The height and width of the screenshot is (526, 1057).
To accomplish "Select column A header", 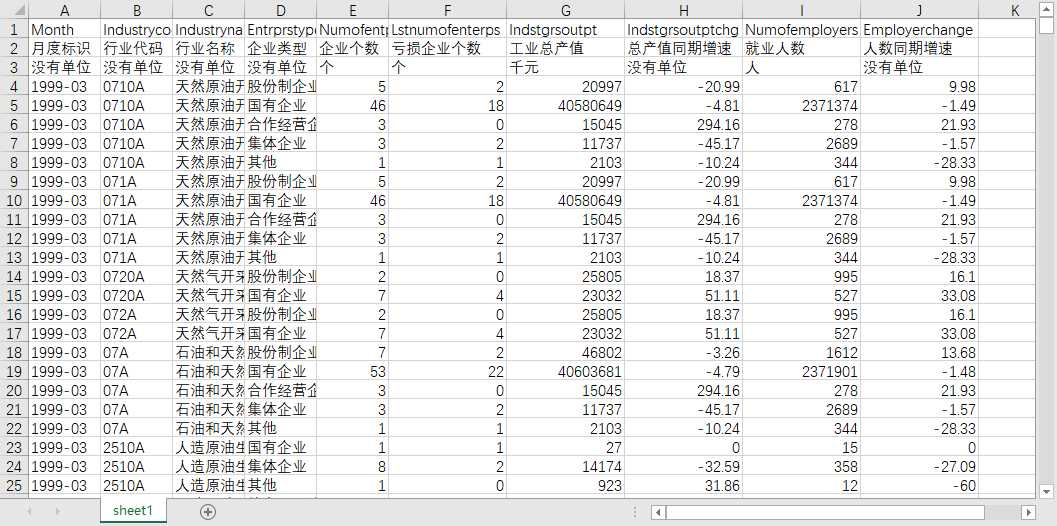I will [x=65, y=10].
